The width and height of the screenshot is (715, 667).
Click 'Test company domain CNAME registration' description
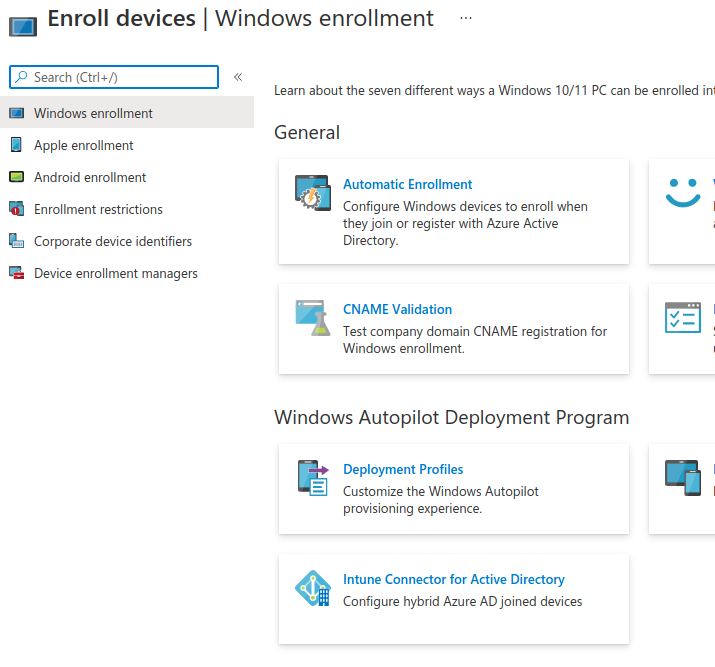tap(475, 340)
